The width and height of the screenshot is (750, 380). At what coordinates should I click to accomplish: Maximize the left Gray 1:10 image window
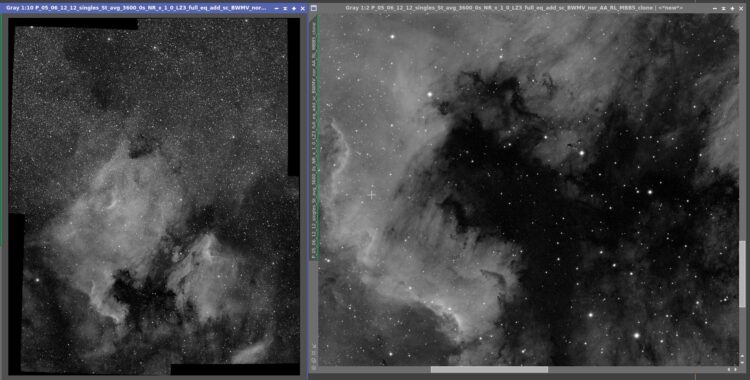tap(294, 9)
